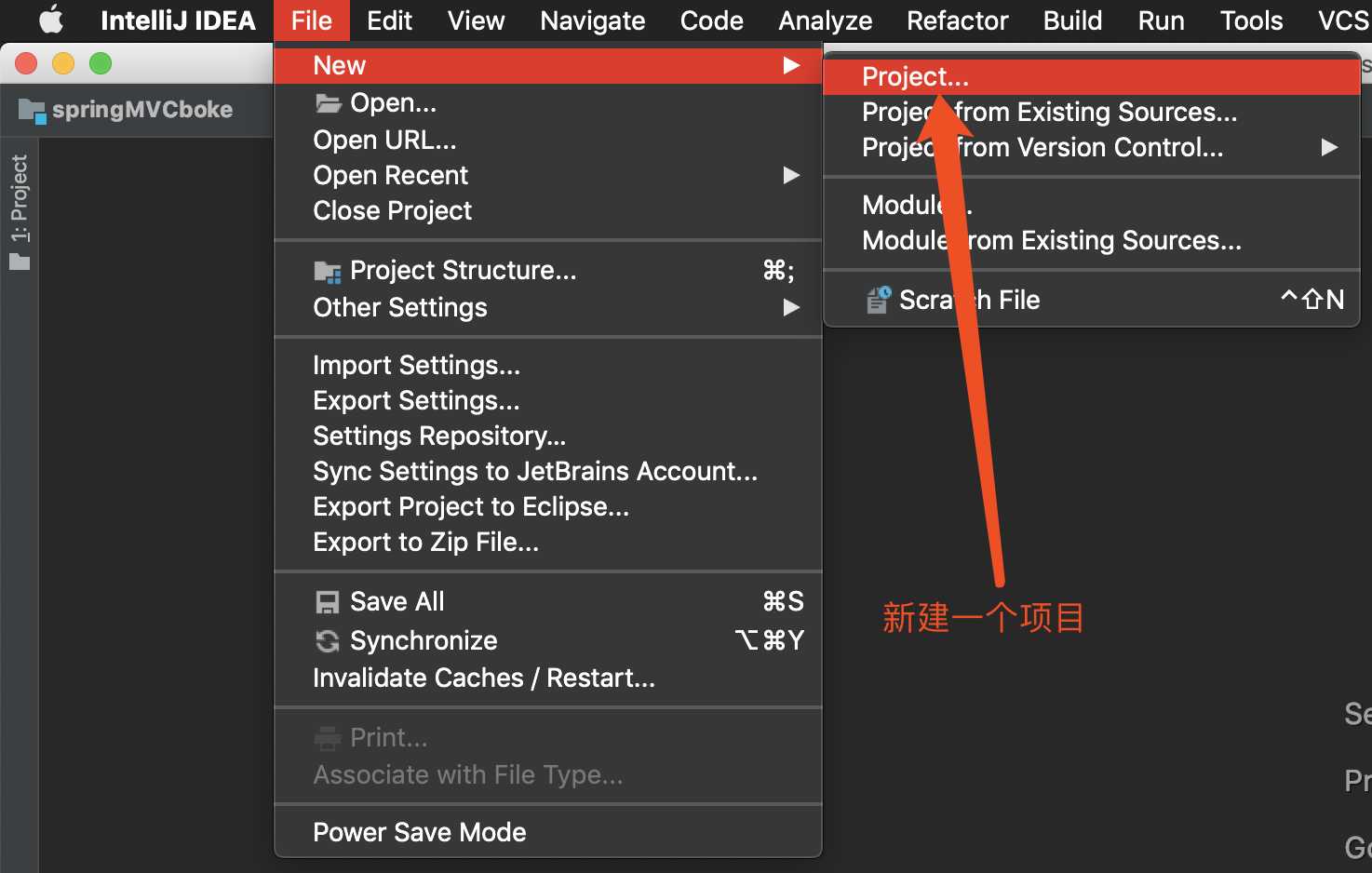
Task: Open the IntelliJ IDEA application menu
Action: point(178,20)
